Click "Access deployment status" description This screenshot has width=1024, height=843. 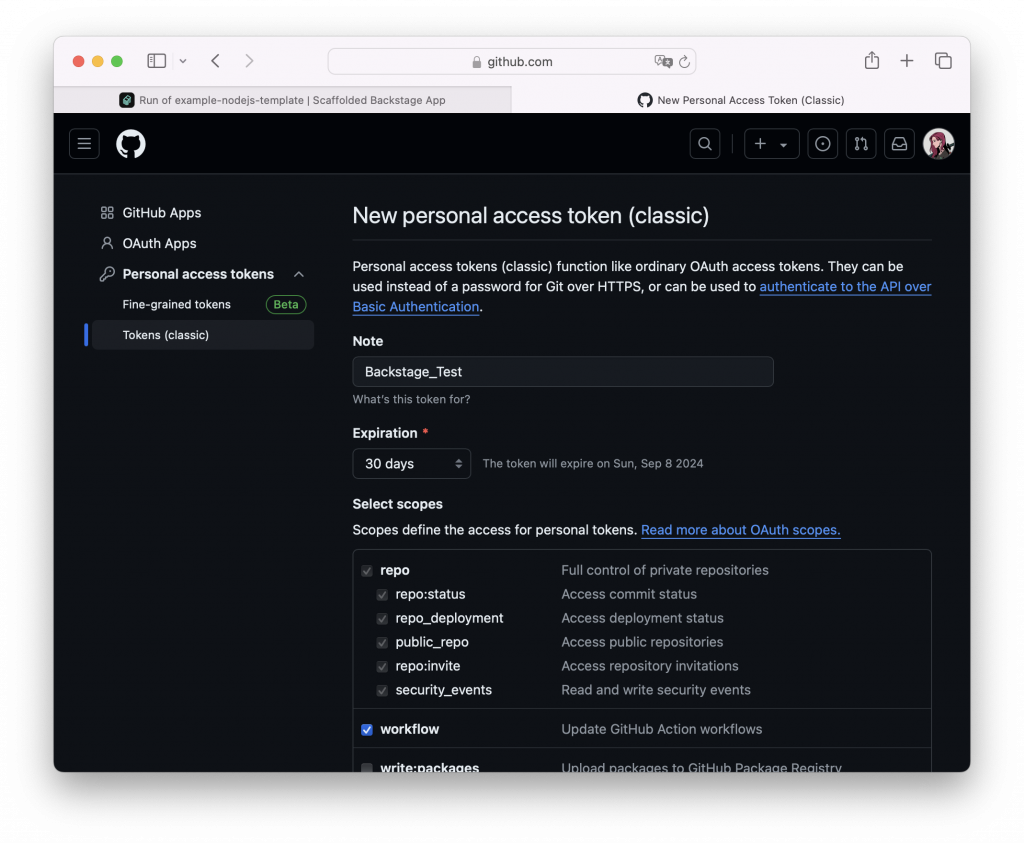point(643,618)
